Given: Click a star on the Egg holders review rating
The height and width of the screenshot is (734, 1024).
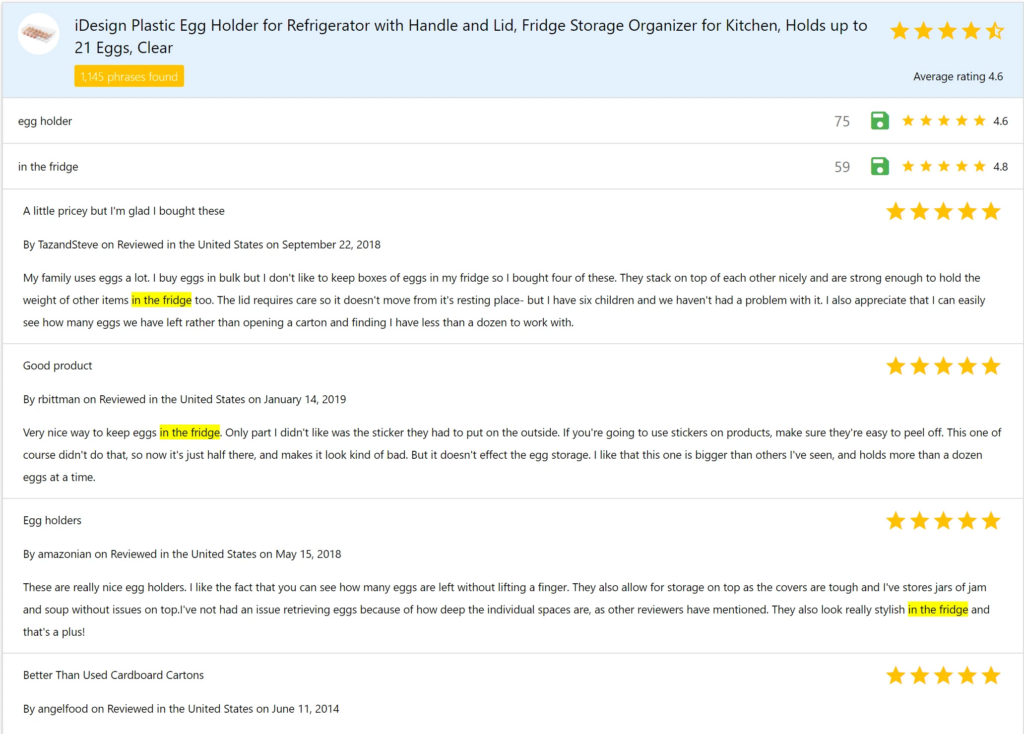Looking at the screenshot, I should [x=944, y=520].
